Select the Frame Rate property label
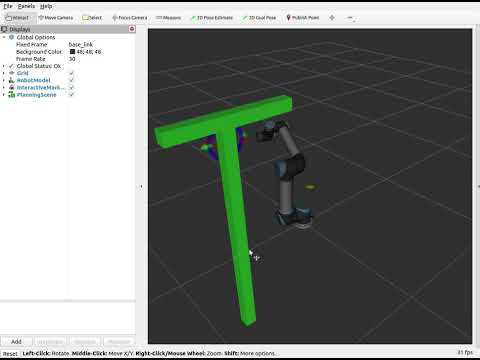The width and height of the screenshot is (480, 360). click(31, 59)
